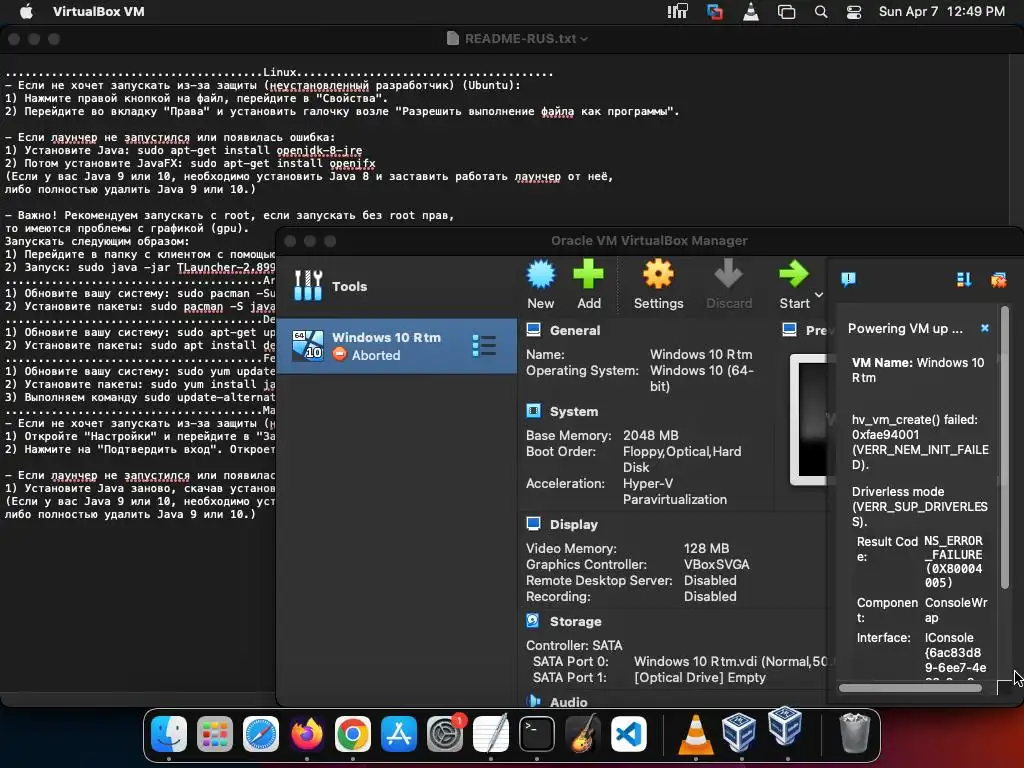The image size is (1024, 768).
Task: Click the 'Windows 10 Rtm.vdi' SATA Port 0 text
Action: 730,662
